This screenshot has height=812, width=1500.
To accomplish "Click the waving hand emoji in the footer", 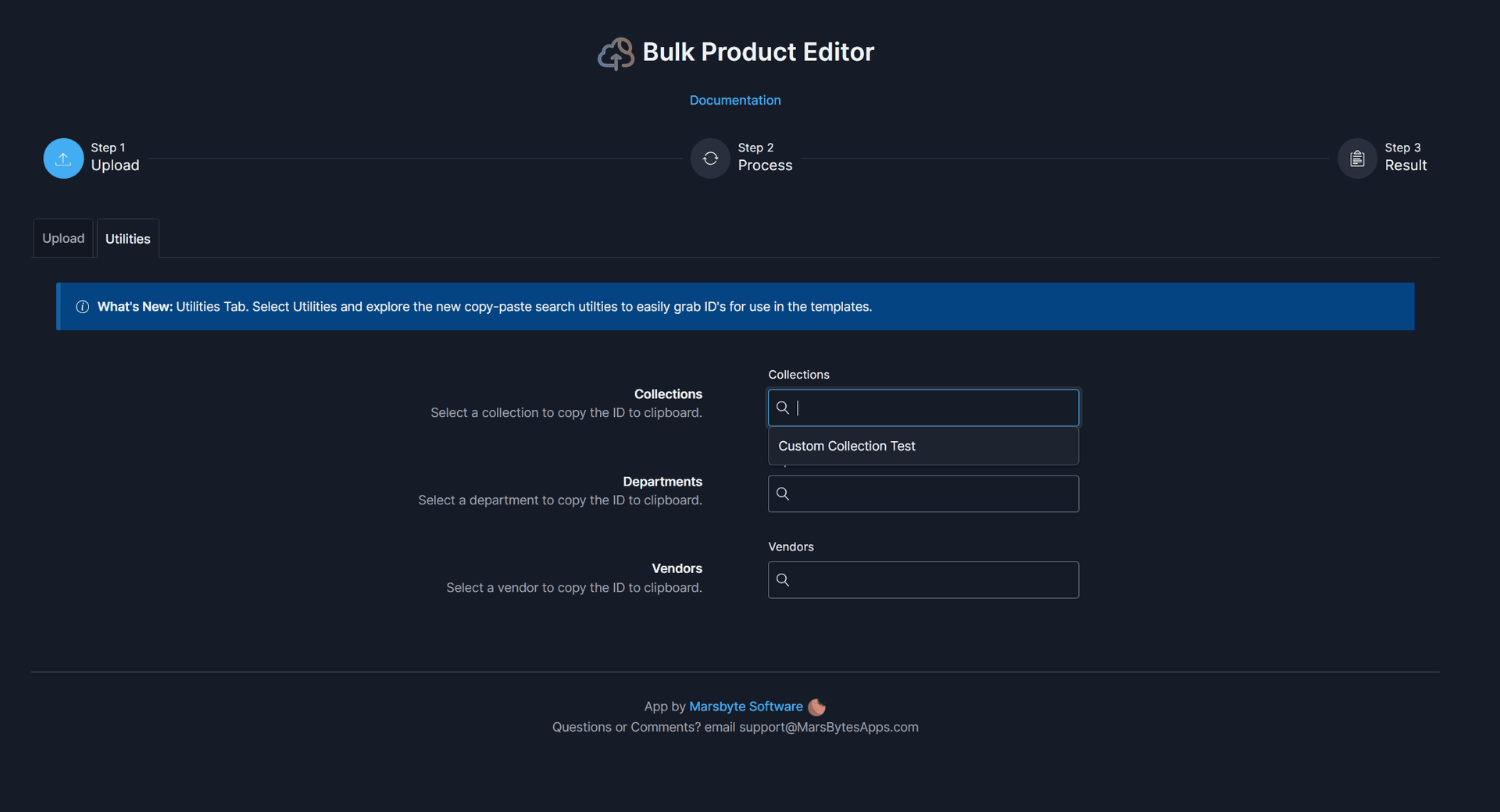I will tap(816, 706).
